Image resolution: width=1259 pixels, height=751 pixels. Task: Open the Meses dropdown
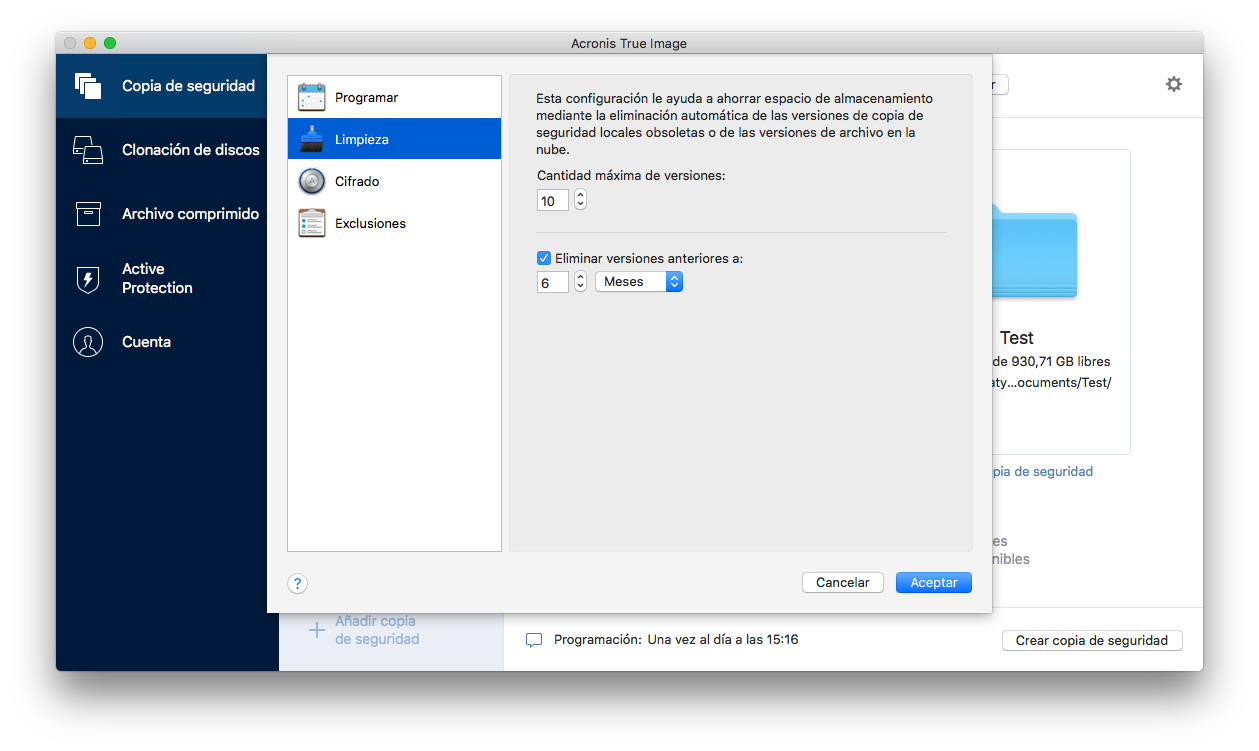[638, 281]
